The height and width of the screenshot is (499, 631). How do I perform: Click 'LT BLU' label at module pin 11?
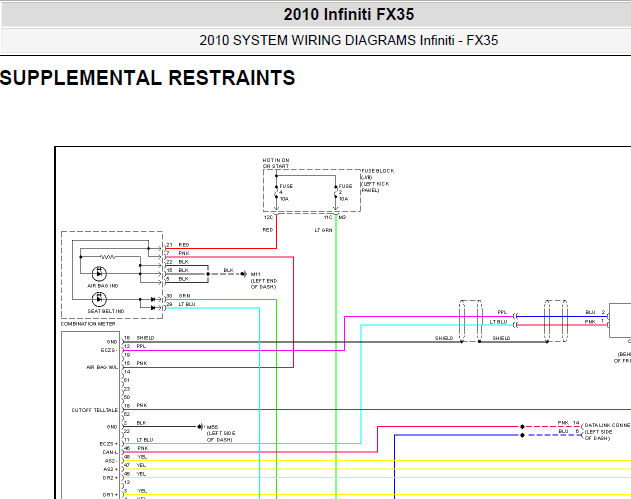[145, 440]
